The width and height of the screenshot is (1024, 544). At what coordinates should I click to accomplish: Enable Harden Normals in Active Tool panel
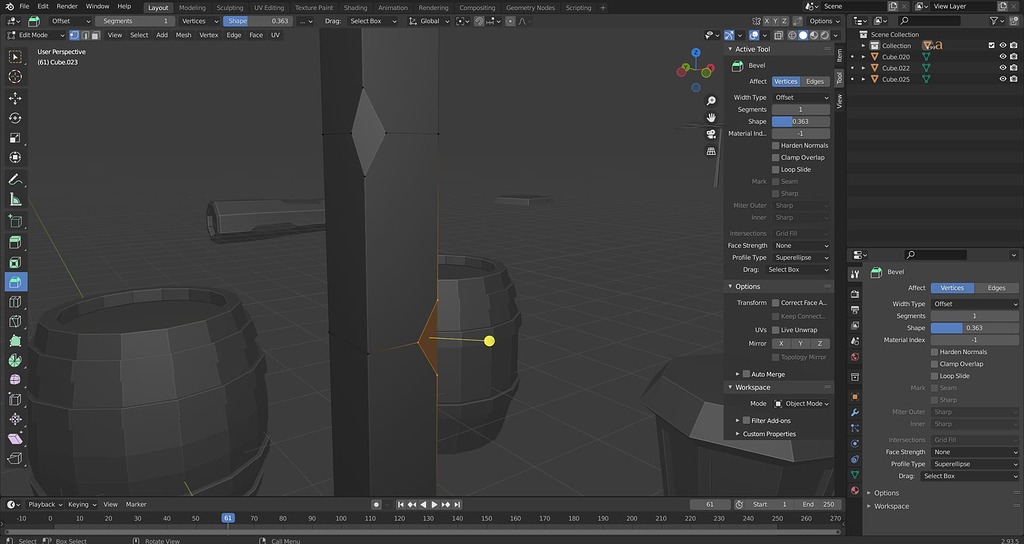tap(776, 146)
